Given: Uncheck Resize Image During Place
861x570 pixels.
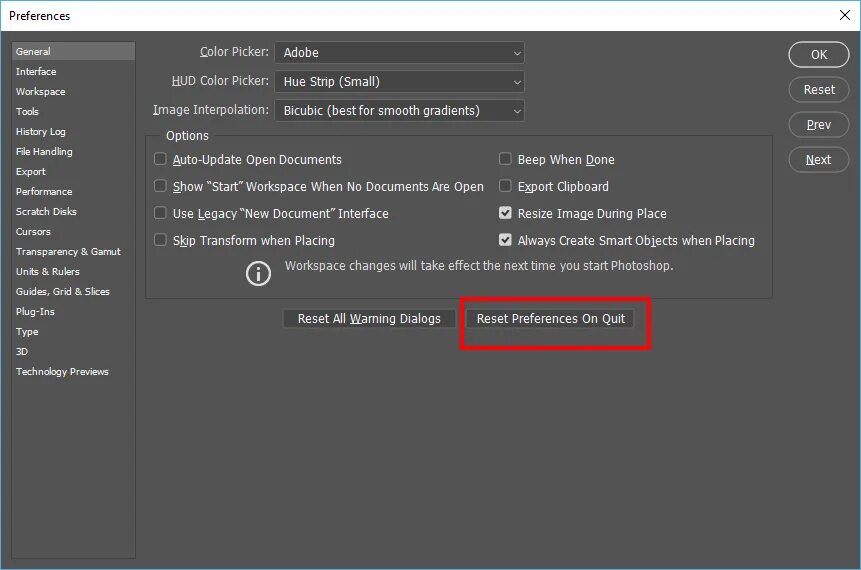Looking at the screenshot, I should point(505,213).
